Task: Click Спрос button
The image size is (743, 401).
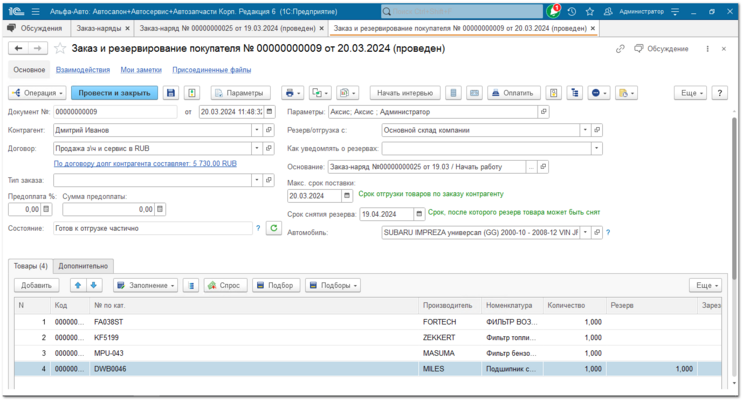Action: (226, 285)
